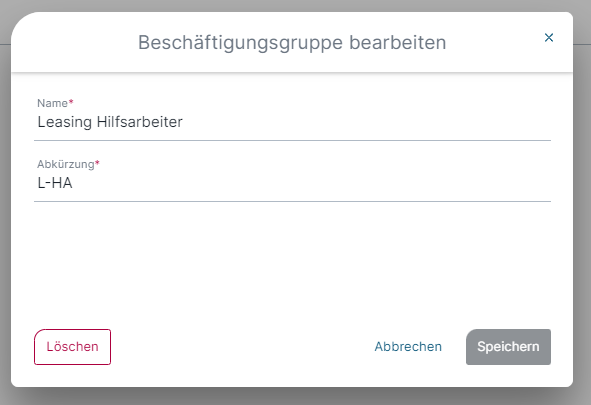
Task: Click empty dialog body below Abkürzung field
Action: click(292, 264)
